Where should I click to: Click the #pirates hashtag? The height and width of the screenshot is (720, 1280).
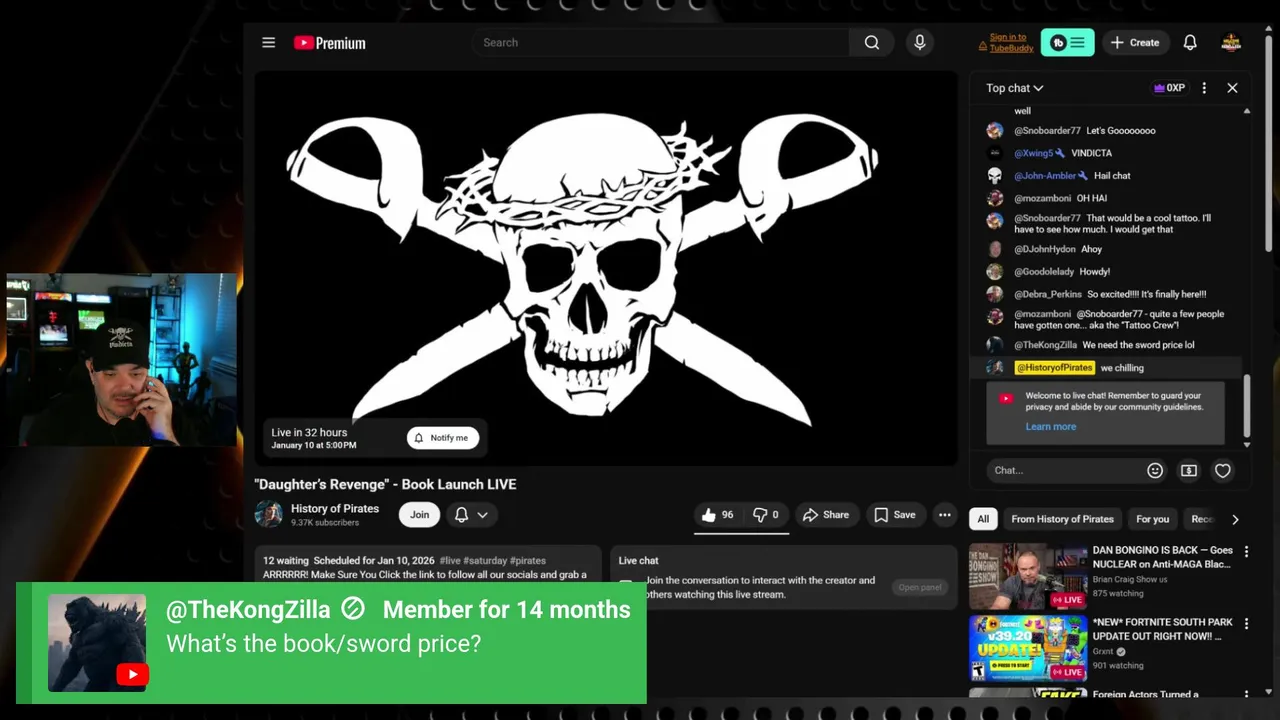pos(528,561)
